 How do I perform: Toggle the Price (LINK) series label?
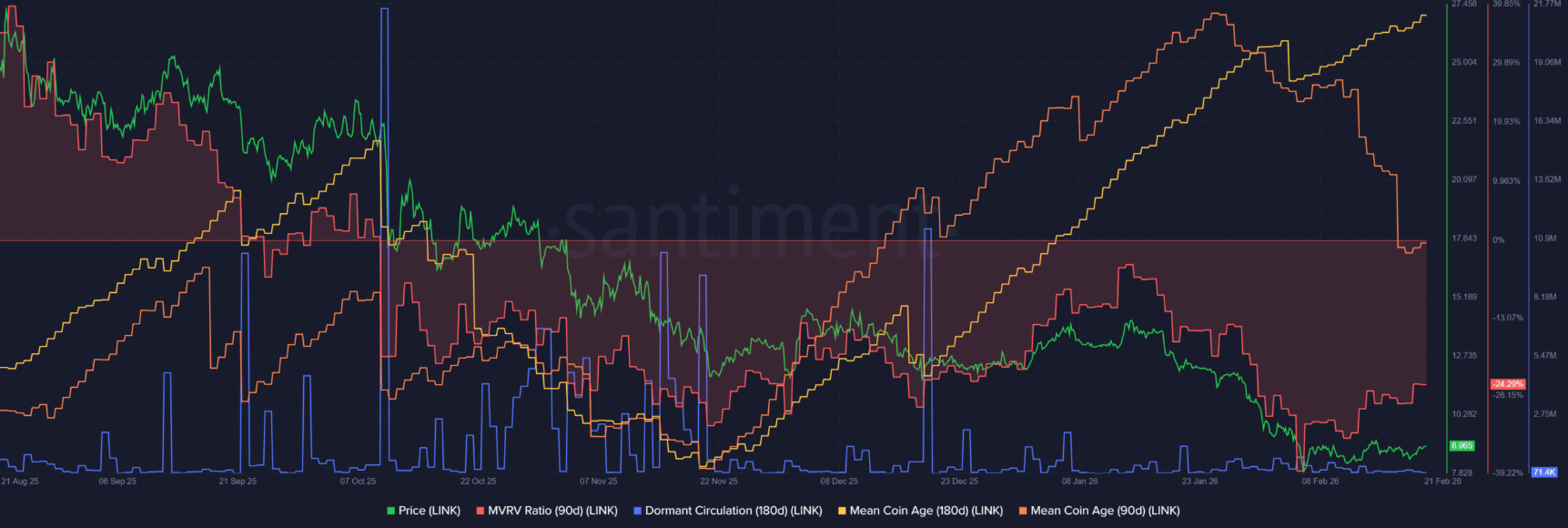tap(429, 511)
